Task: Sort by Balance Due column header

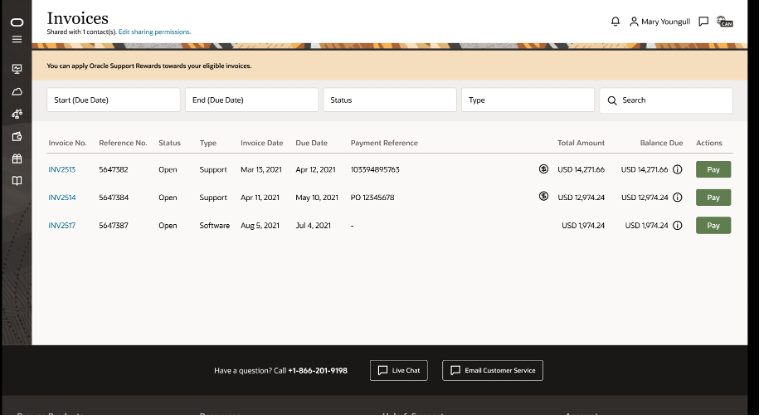Action: coord(661,143)
